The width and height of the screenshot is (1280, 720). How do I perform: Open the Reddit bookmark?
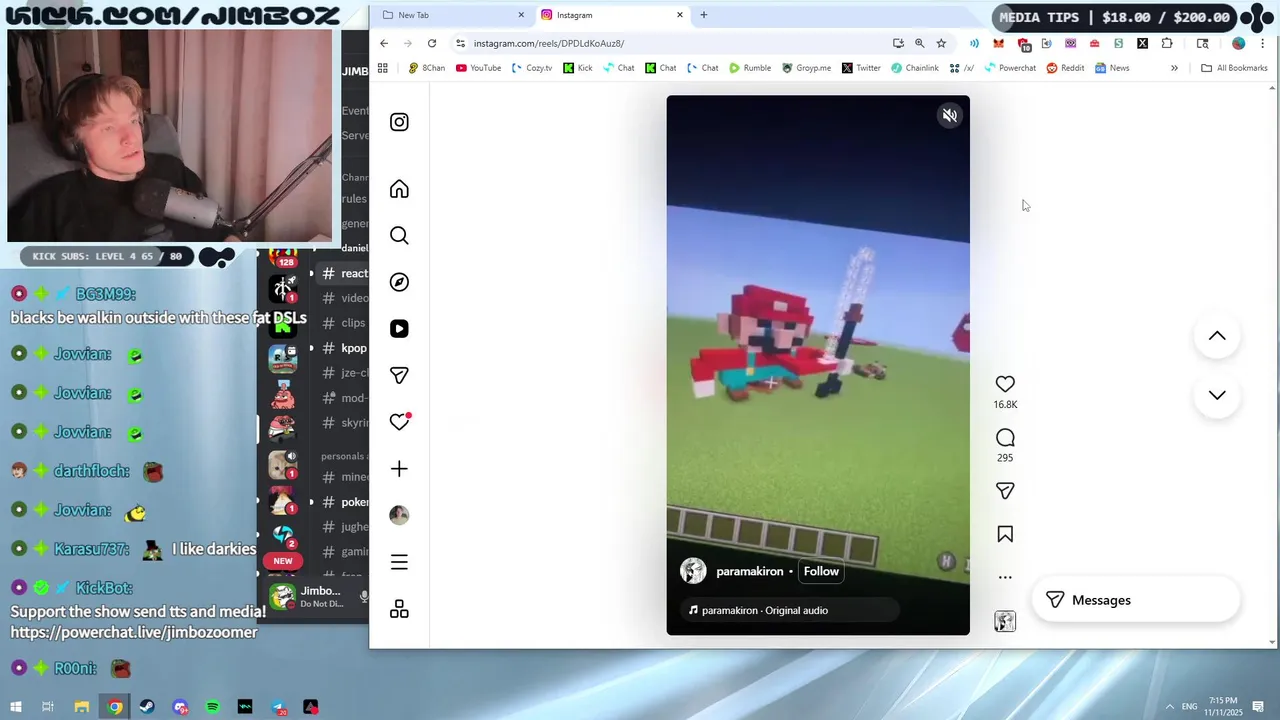click(x=1065, y=68)
